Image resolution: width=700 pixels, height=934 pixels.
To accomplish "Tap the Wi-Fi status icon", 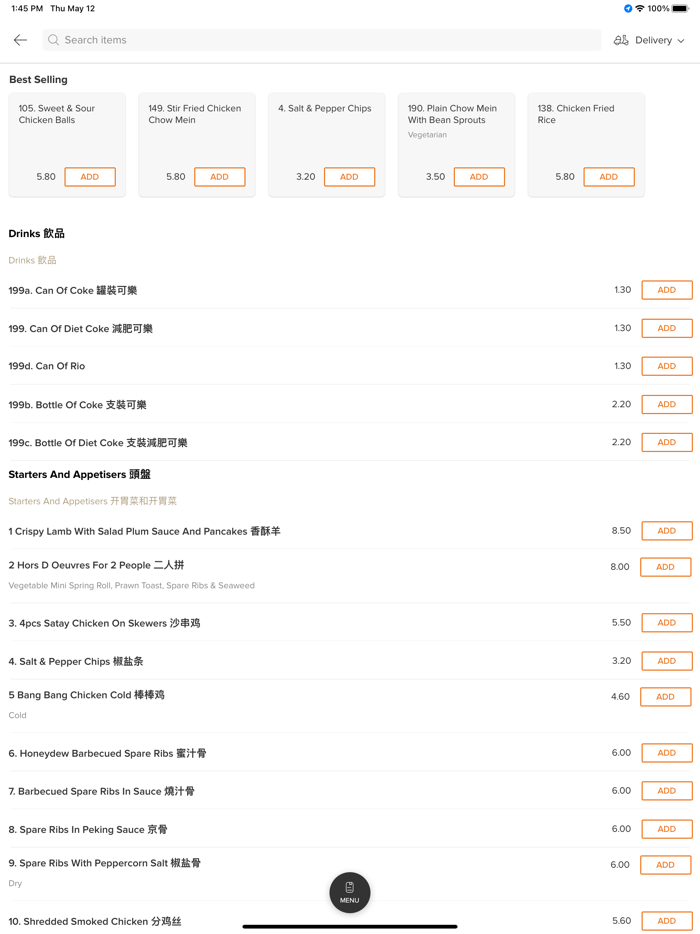I will [x=640, y=8].
